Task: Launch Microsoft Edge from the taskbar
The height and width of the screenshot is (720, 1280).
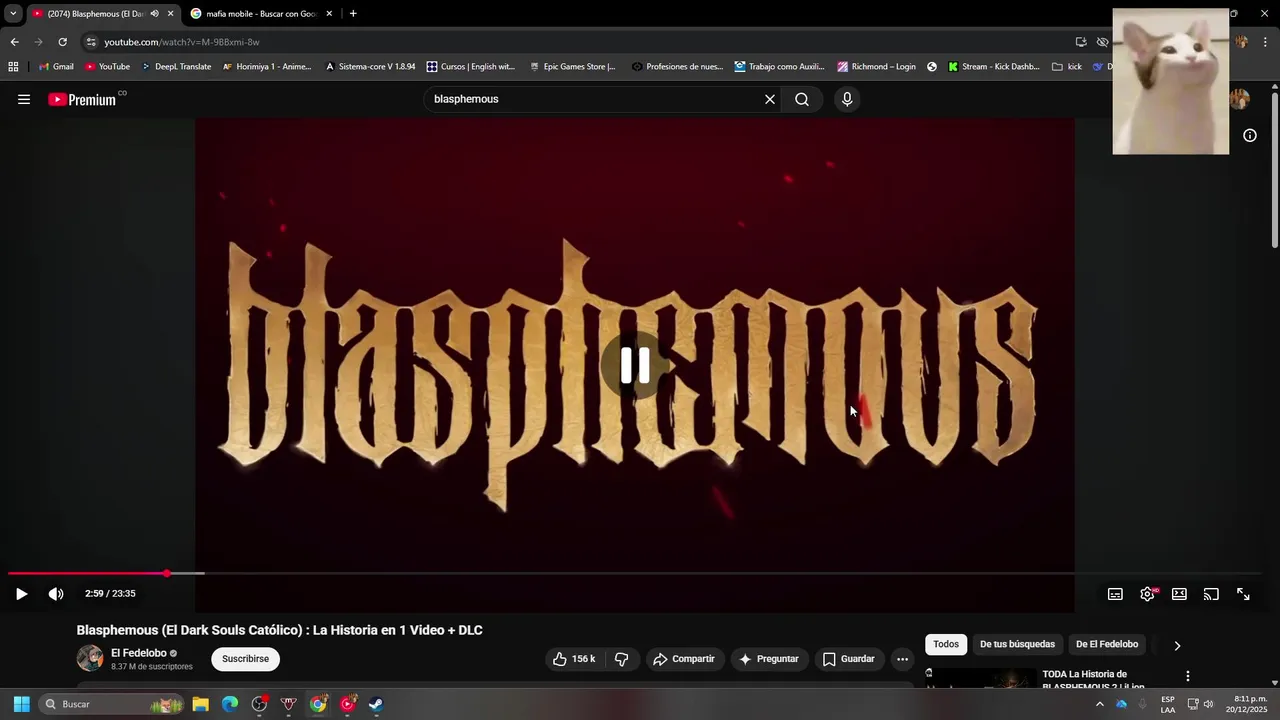Action: click(x=230, y=704)
